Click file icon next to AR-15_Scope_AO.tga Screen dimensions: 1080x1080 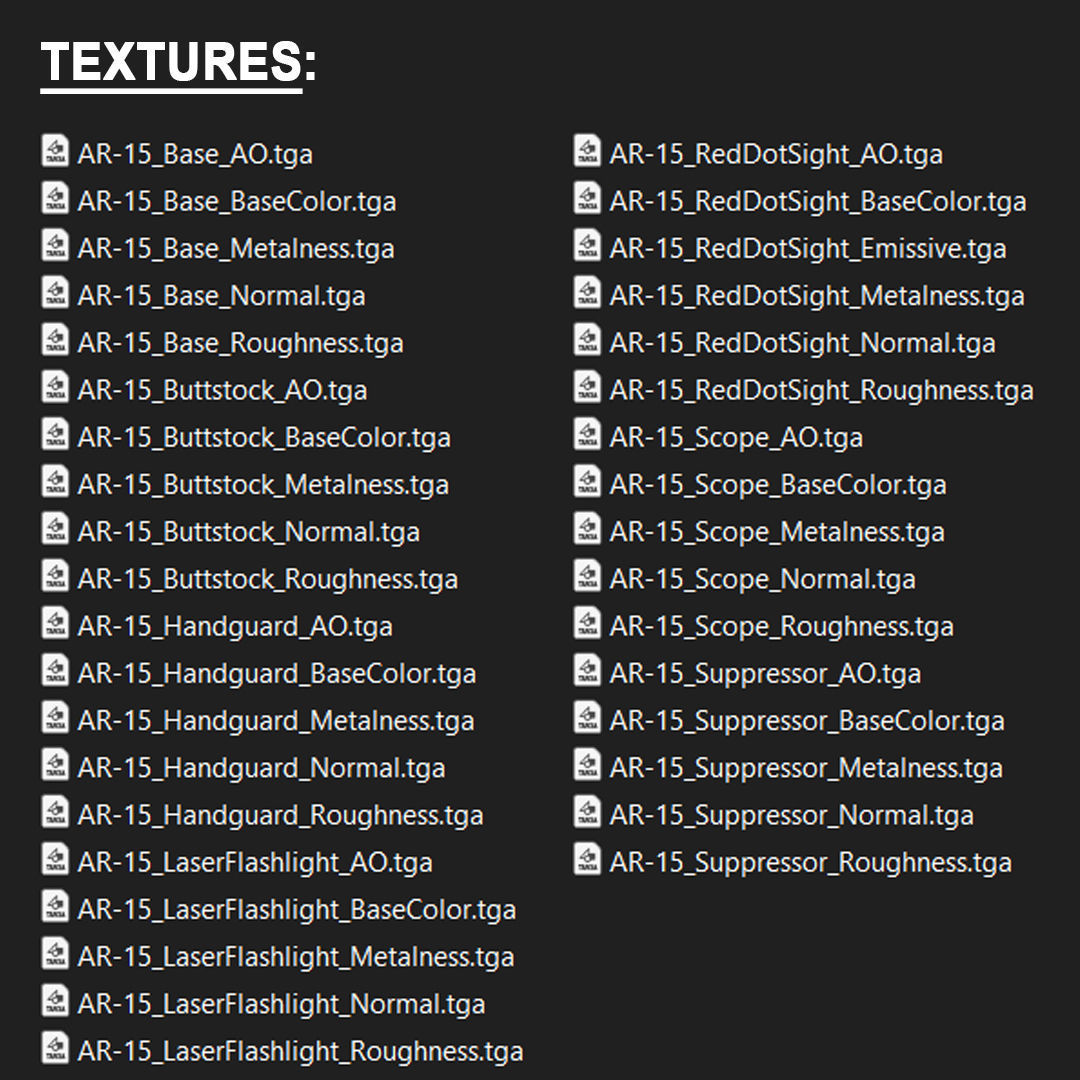pos(587,436)
